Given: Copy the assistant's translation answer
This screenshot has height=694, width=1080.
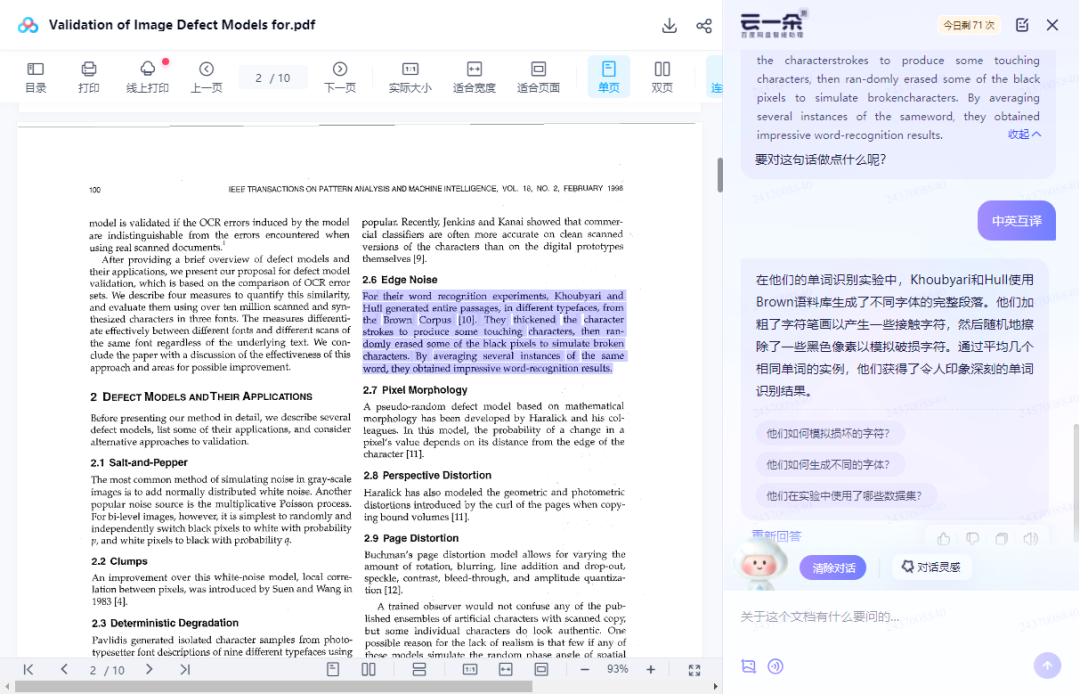Looking at the screenshot, I should [1001, 538].
